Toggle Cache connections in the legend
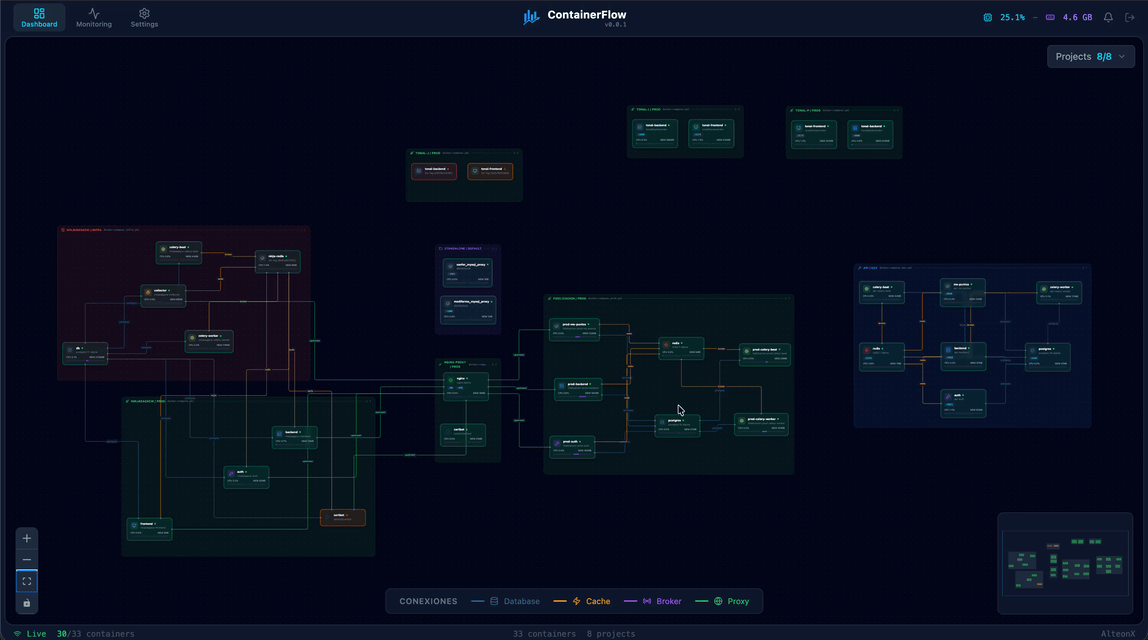The image size is (1148, 640). click(582, 601)
